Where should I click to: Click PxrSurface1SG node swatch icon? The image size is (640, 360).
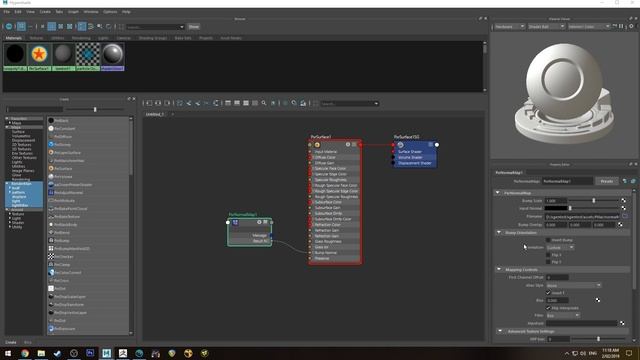click(x=400, y=144)
